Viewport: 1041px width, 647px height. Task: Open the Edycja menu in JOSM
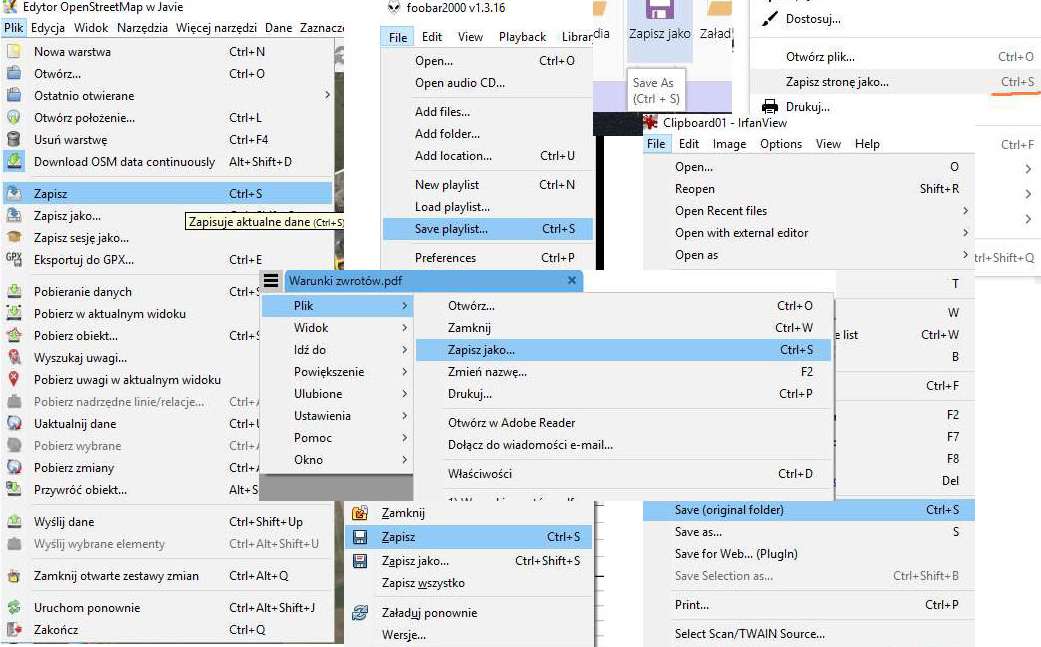48,27
